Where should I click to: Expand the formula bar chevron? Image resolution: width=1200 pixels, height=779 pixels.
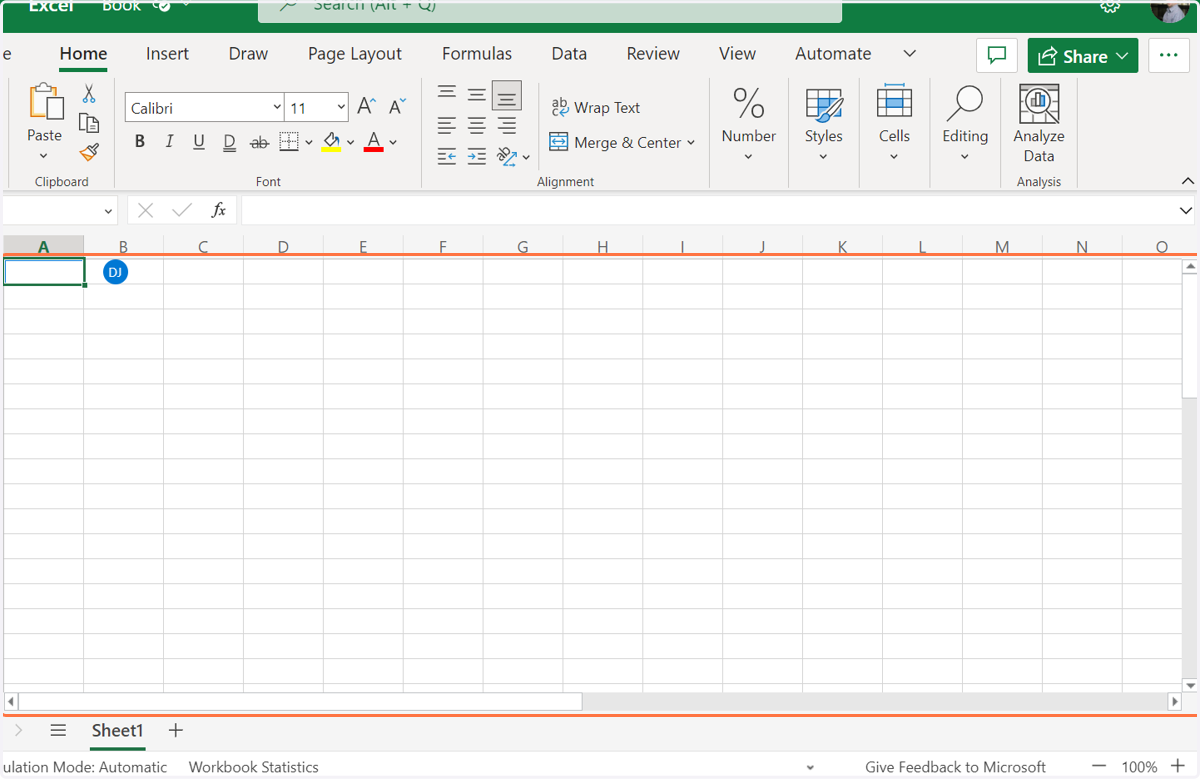(x=1186, y=211)
